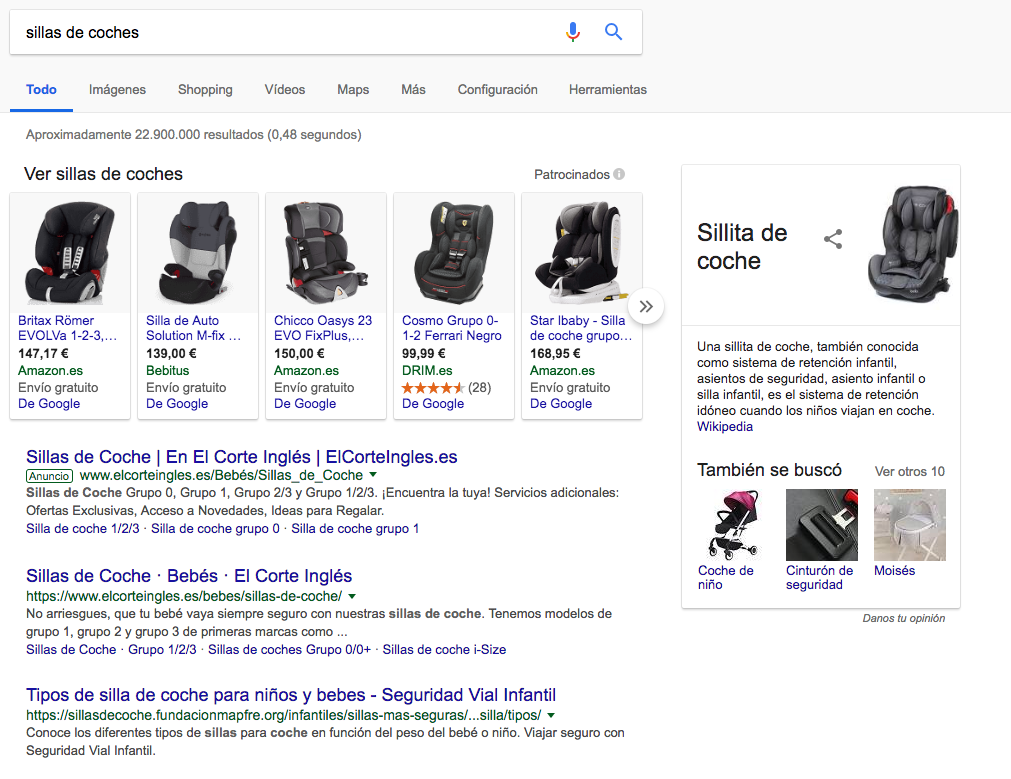Click the microphone voice search icon
Viewport: 1011px width, 779px height.
pos(572,32)
